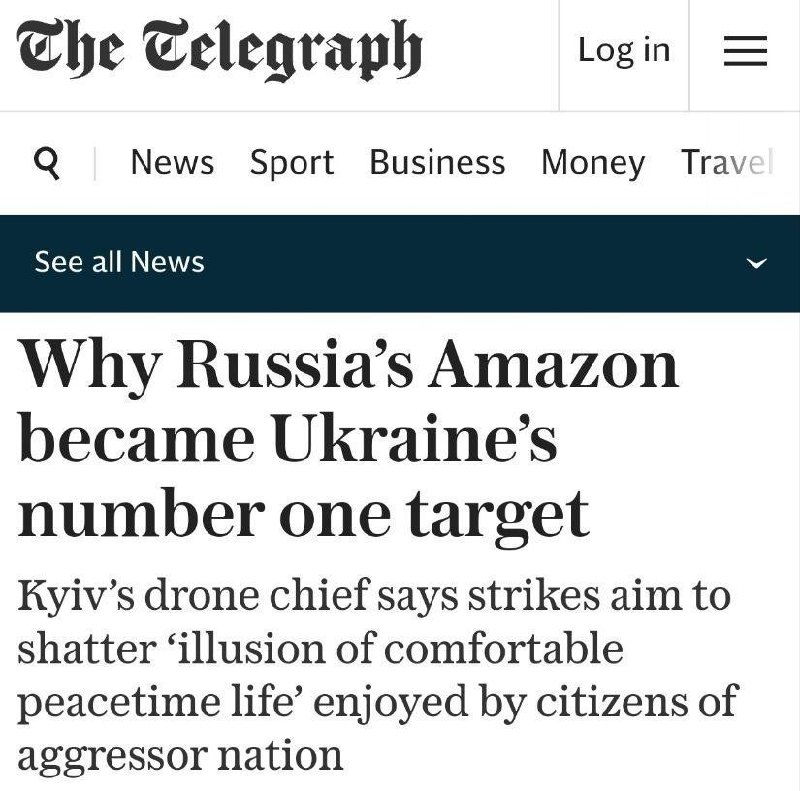This screenshot has width=800, height=791.
Task: Click the See all News label
Action: coord(119,262)
